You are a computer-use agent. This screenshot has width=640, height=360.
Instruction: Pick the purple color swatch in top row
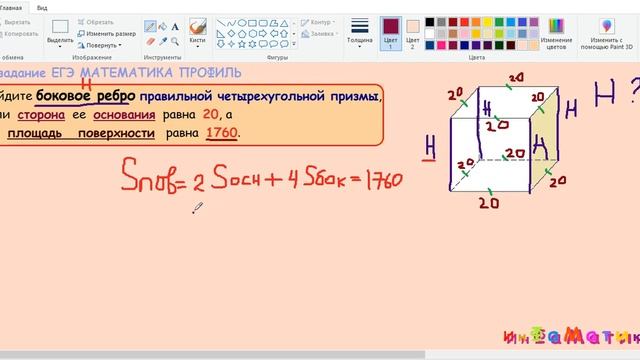[x=534, y=22]
